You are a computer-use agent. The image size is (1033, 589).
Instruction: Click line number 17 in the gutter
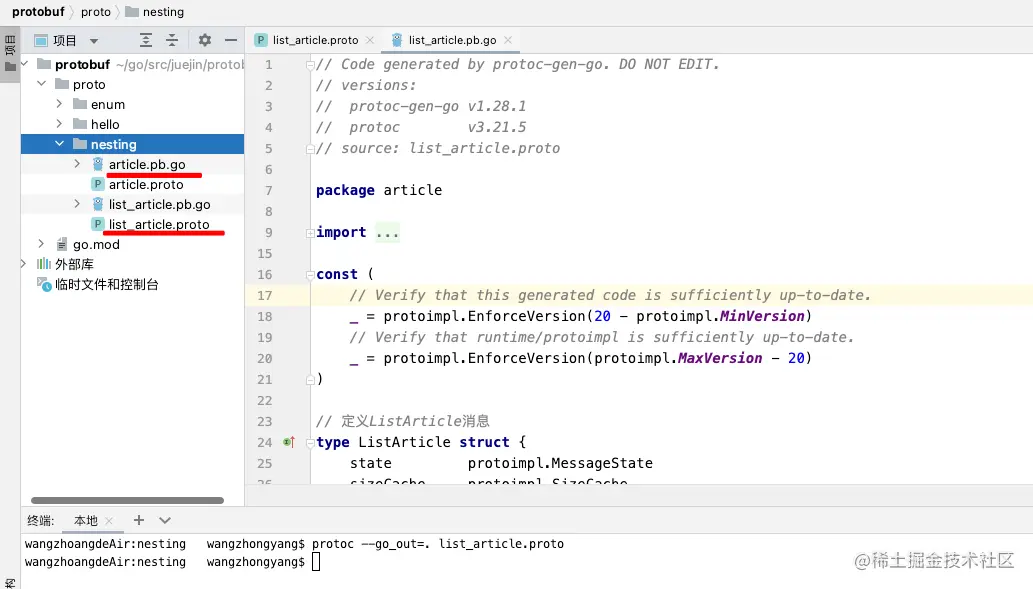pyautogui.click(x=264, y=296)
